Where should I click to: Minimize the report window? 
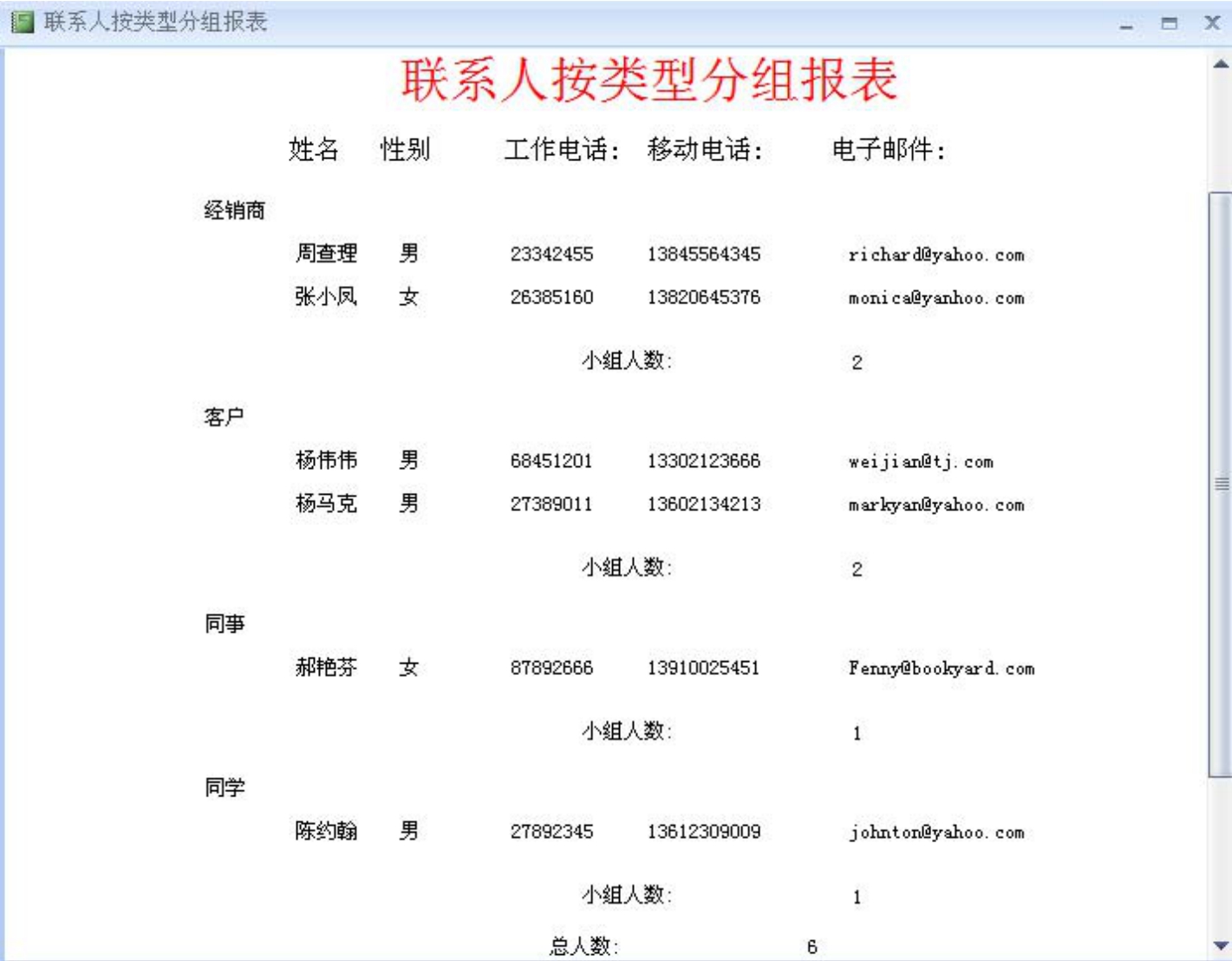coord(1126,23)
